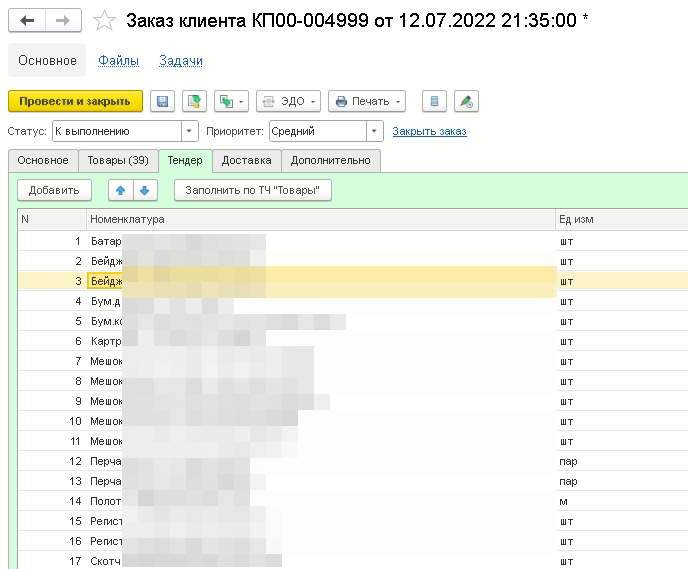The height and width of the screenshot is (569, 688).
Task: Go forward with the right arrow button
Action: (x=62, y=21)
